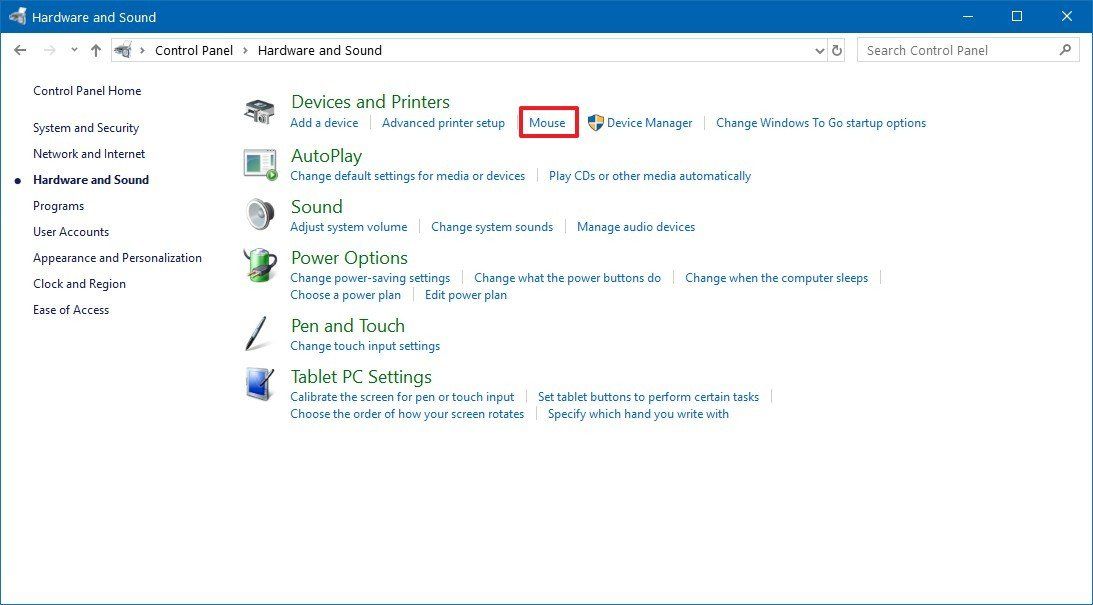The width and height of the screenshot is (1093, 605).
Task: Select System and Security in the sidebar
Action: [x=85, y=128]
